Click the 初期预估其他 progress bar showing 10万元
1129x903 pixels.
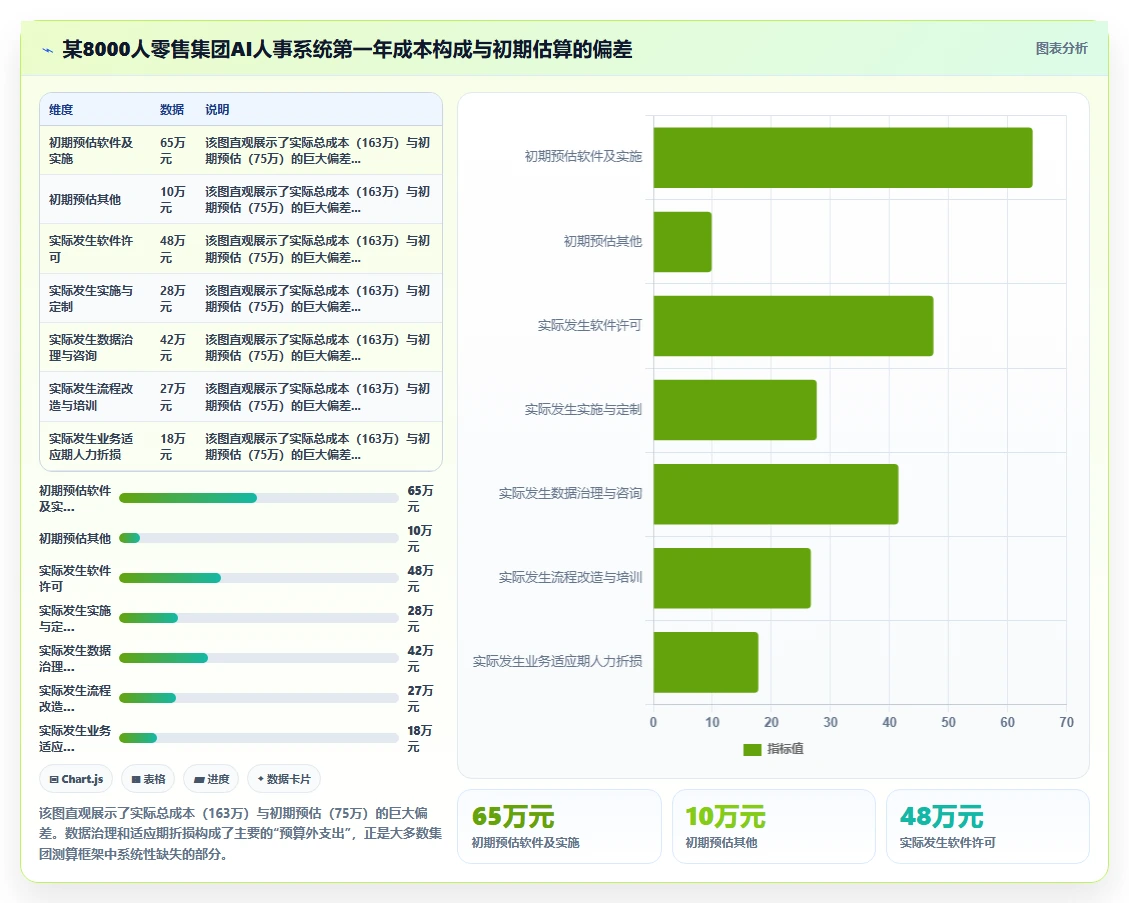coord(258,538)
